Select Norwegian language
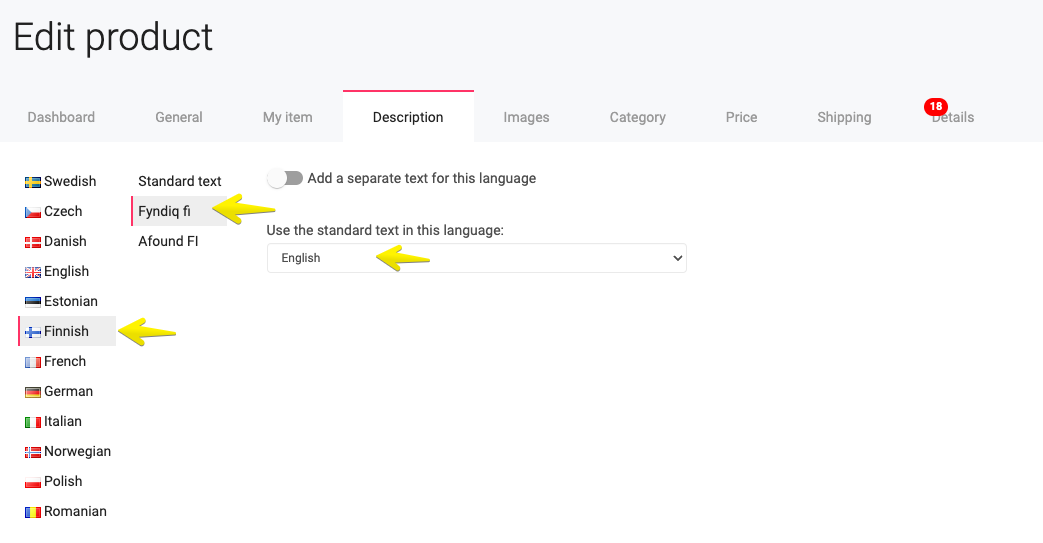This screenshot has width=1043, height=543. click(77, 451)
